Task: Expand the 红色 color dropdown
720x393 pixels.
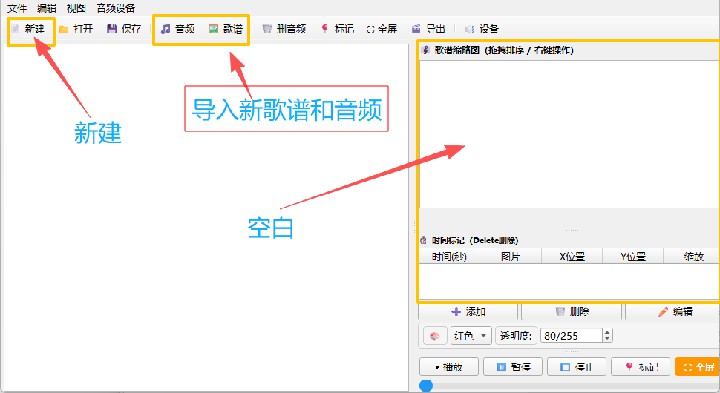Action: coord(471,336)
